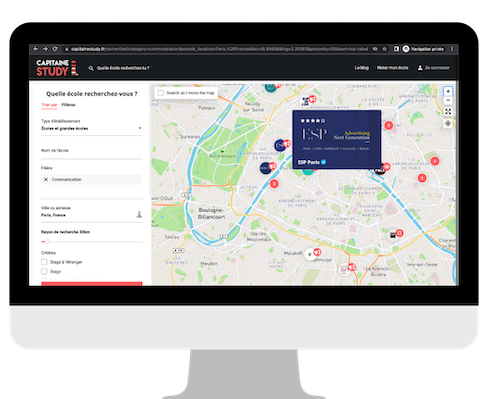Viewport: 492px width, 399px height.
Task: Select the Trier par tab
Action: click(49, 105)
